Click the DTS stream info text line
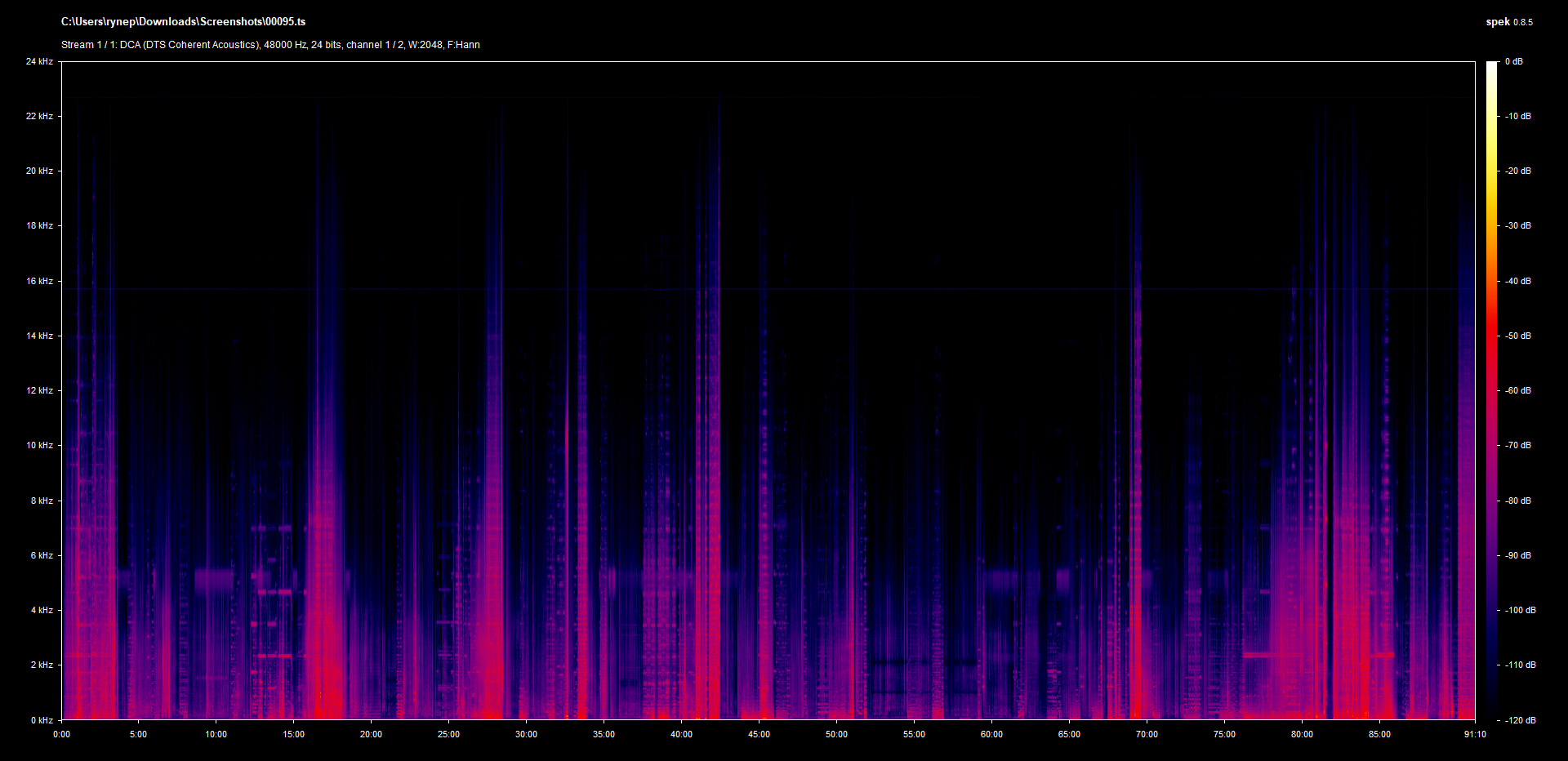Screen dimensions: 1568x761 point(270,45)
